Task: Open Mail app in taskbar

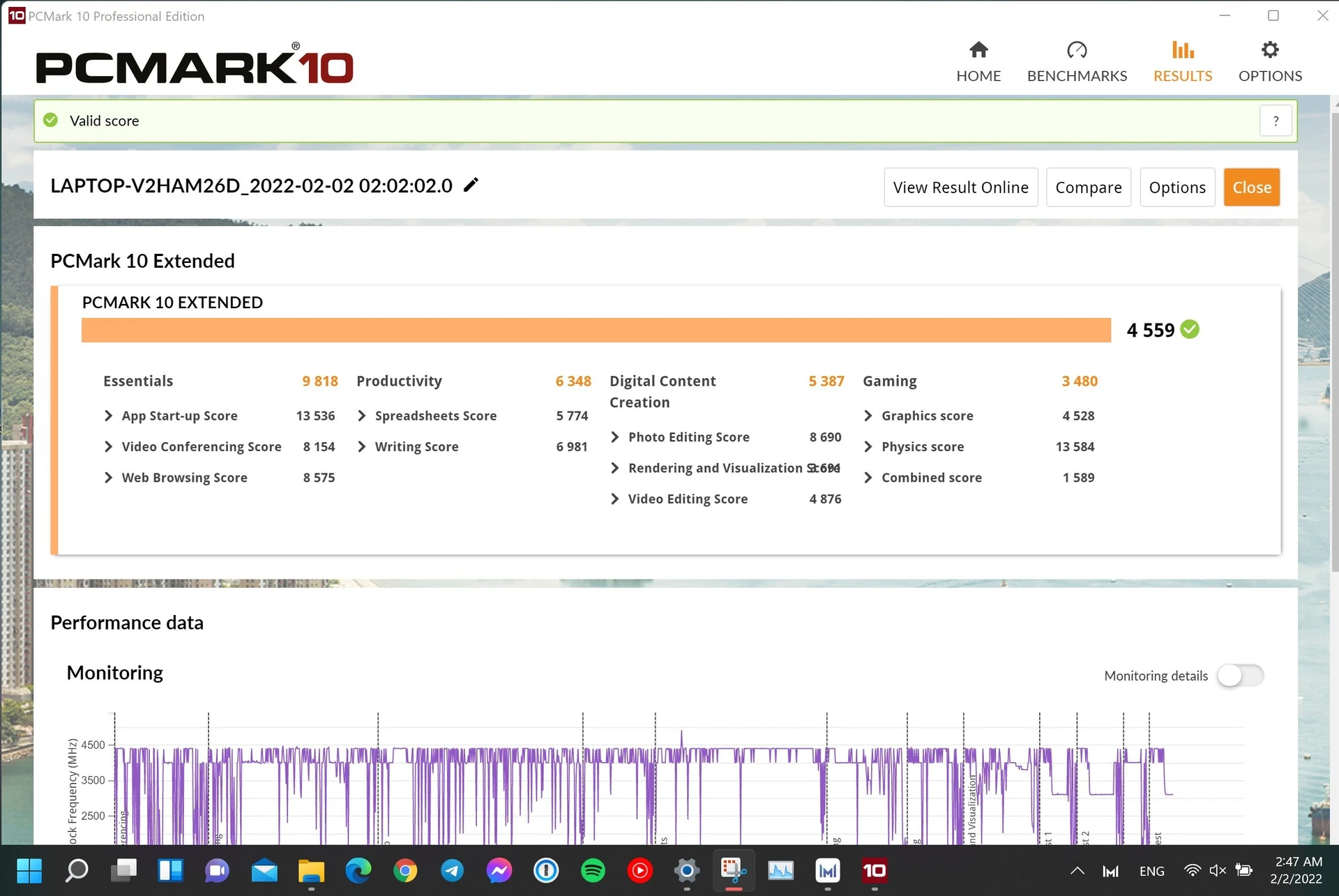Action: (x=264, y=871)
